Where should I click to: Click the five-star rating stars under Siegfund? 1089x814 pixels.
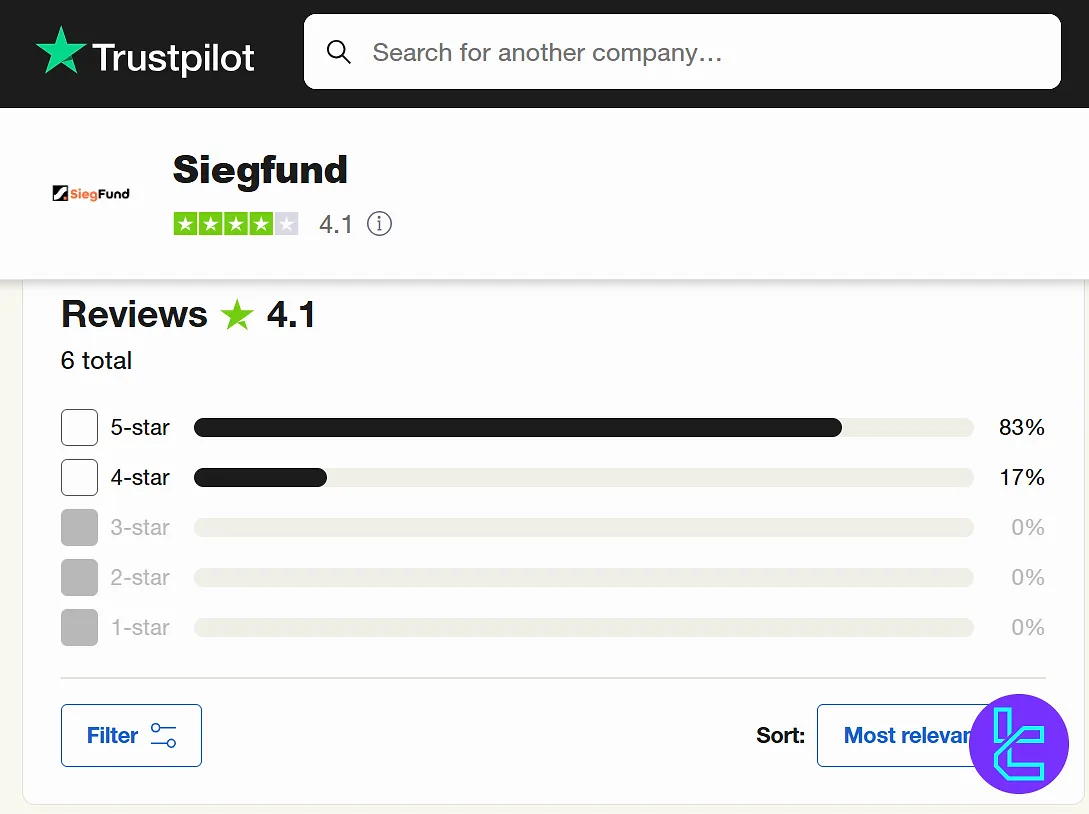point(236,223)
